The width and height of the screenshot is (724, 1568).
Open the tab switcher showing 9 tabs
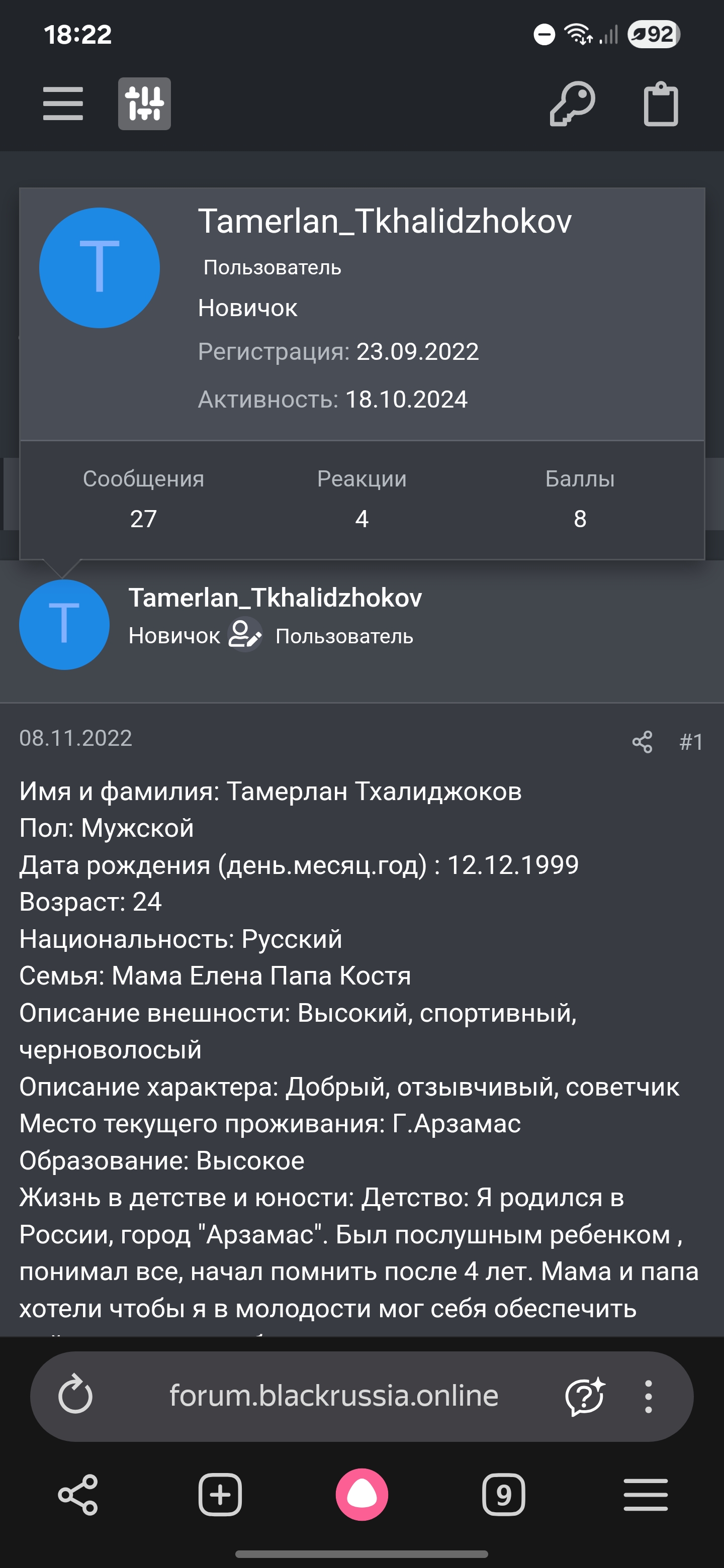click(x=503, y=1494)
